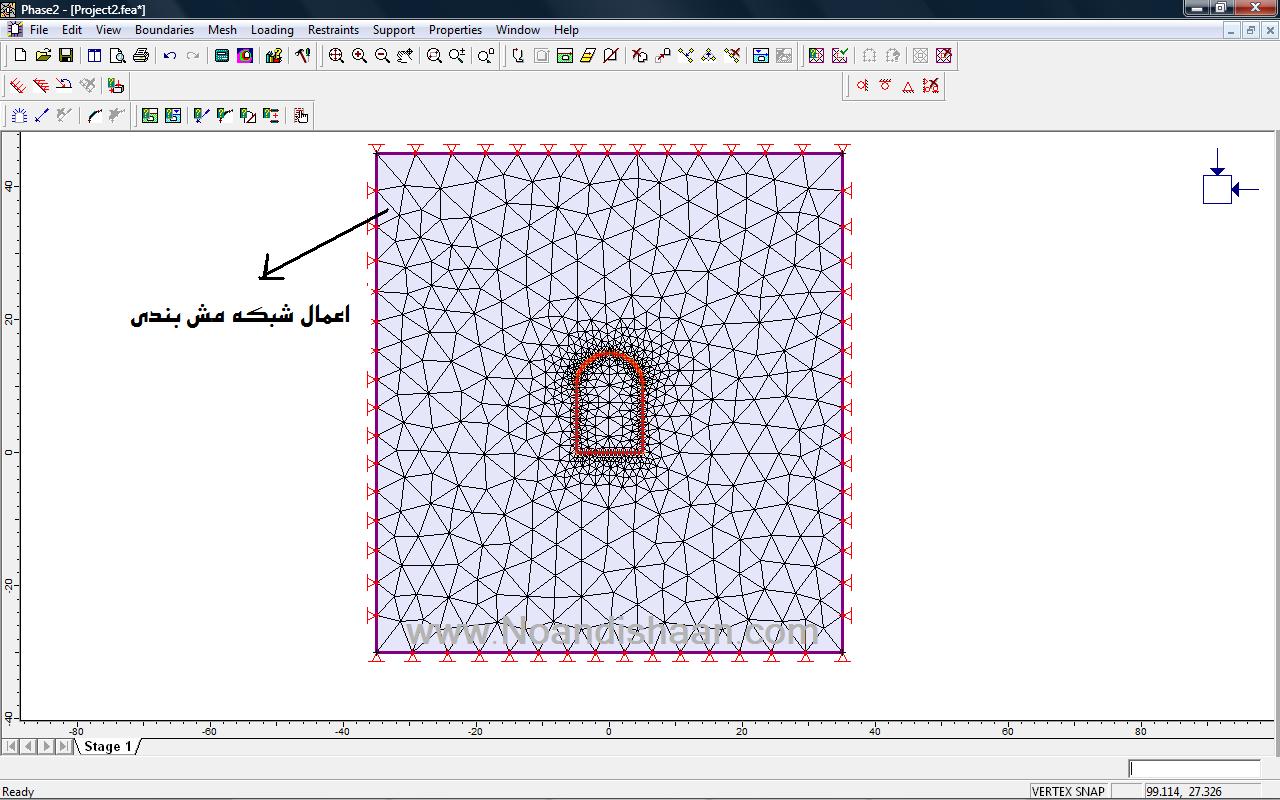1280x800 pixels.
Task: Save the project with the floppy disk icon
Action: (x=66, y=56)
